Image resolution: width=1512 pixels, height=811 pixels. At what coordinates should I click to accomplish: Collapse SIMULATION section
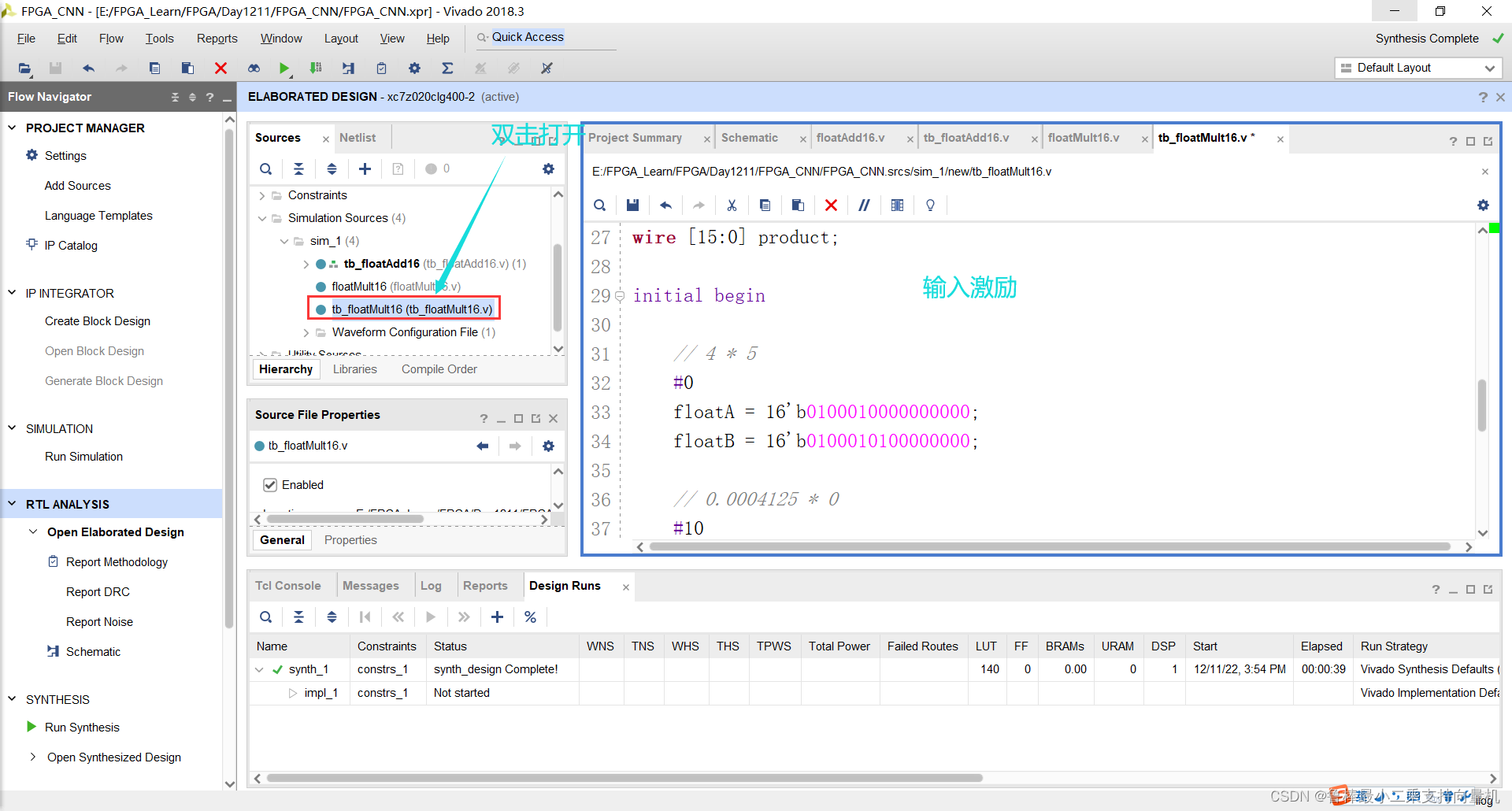pos(12,428)
